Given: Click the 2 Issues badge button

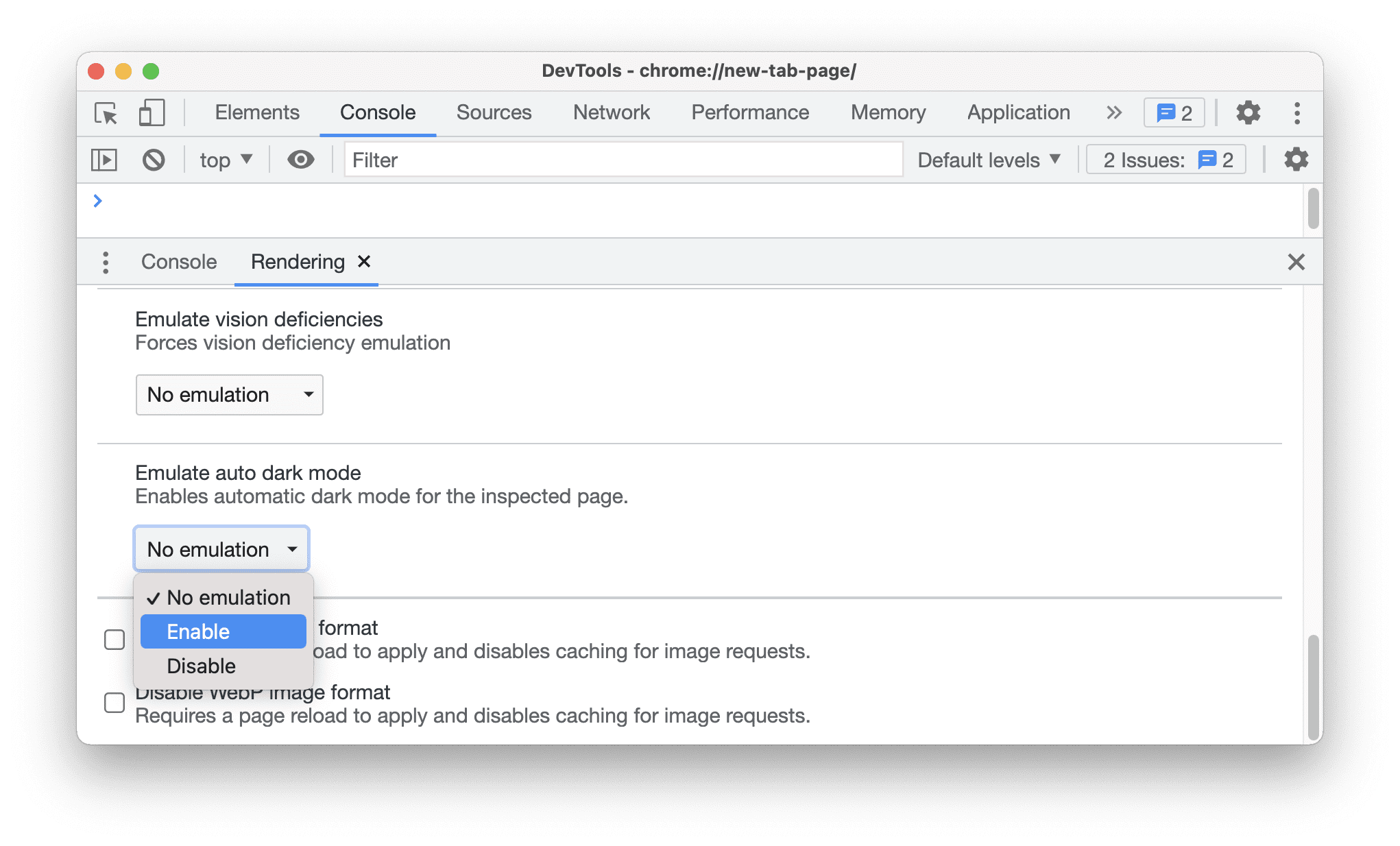Looking at the screenshot, I should pyautogui.click(x=1167, y=160).
